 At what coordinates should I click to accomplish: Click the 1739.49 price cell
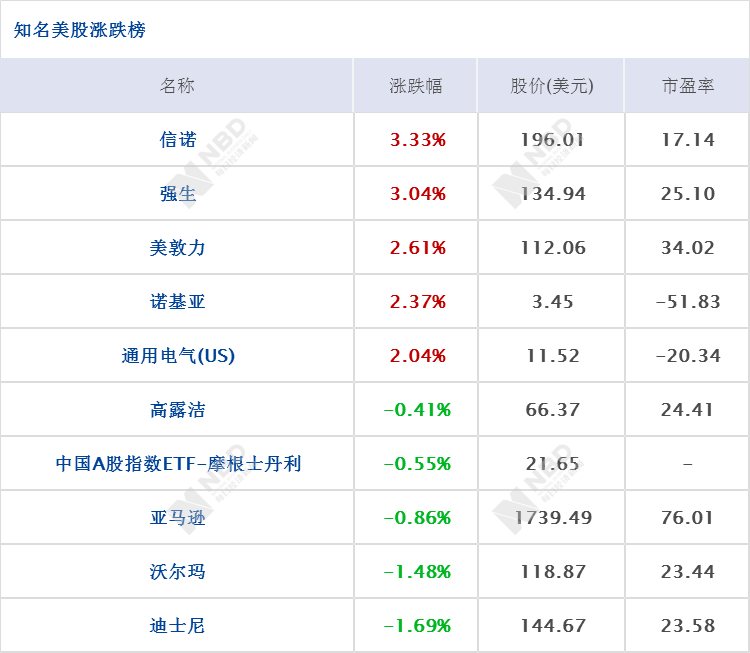(553, 518)
